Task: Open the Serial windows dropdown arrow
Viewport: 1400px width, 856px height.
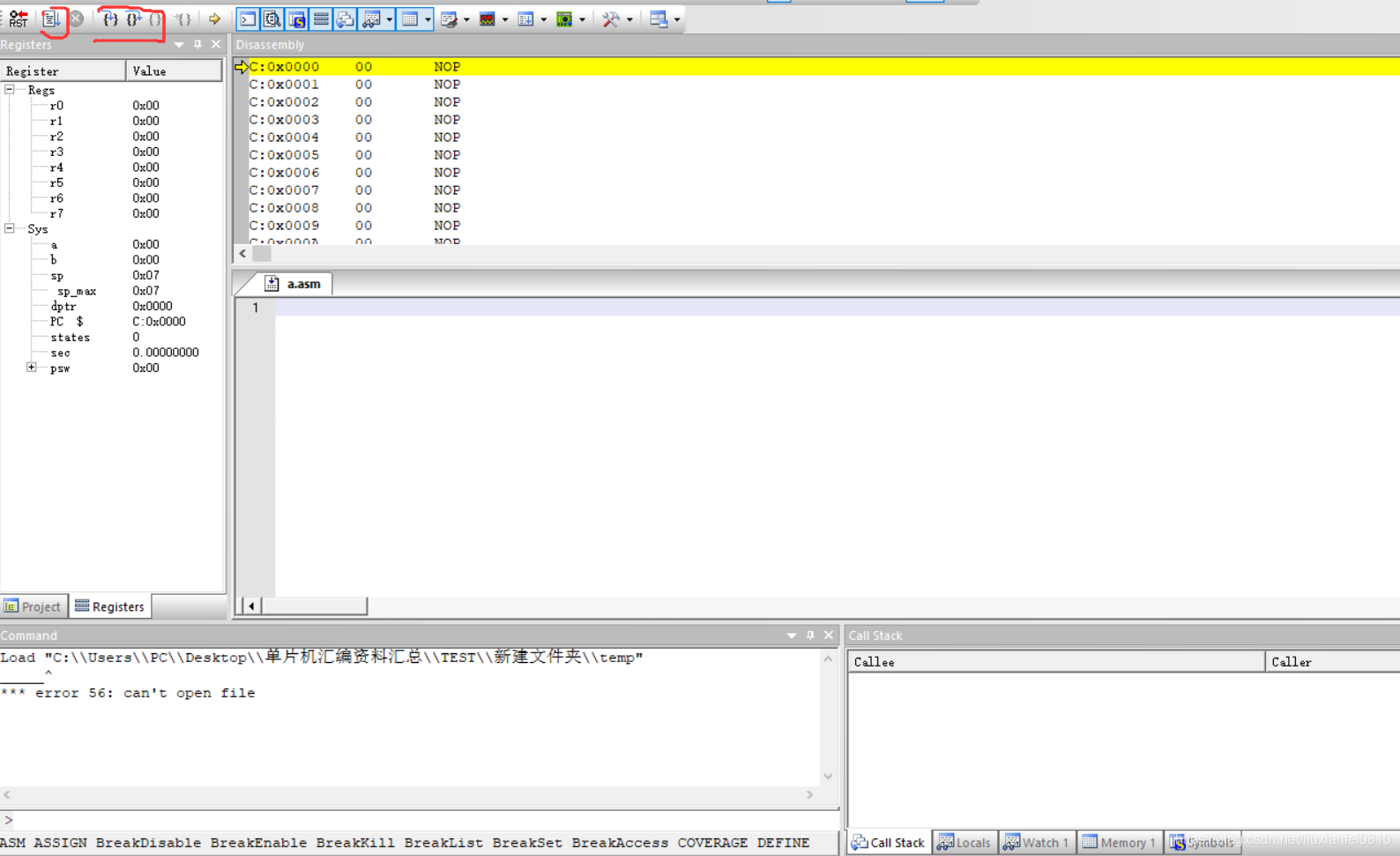Action: (466, 19)
